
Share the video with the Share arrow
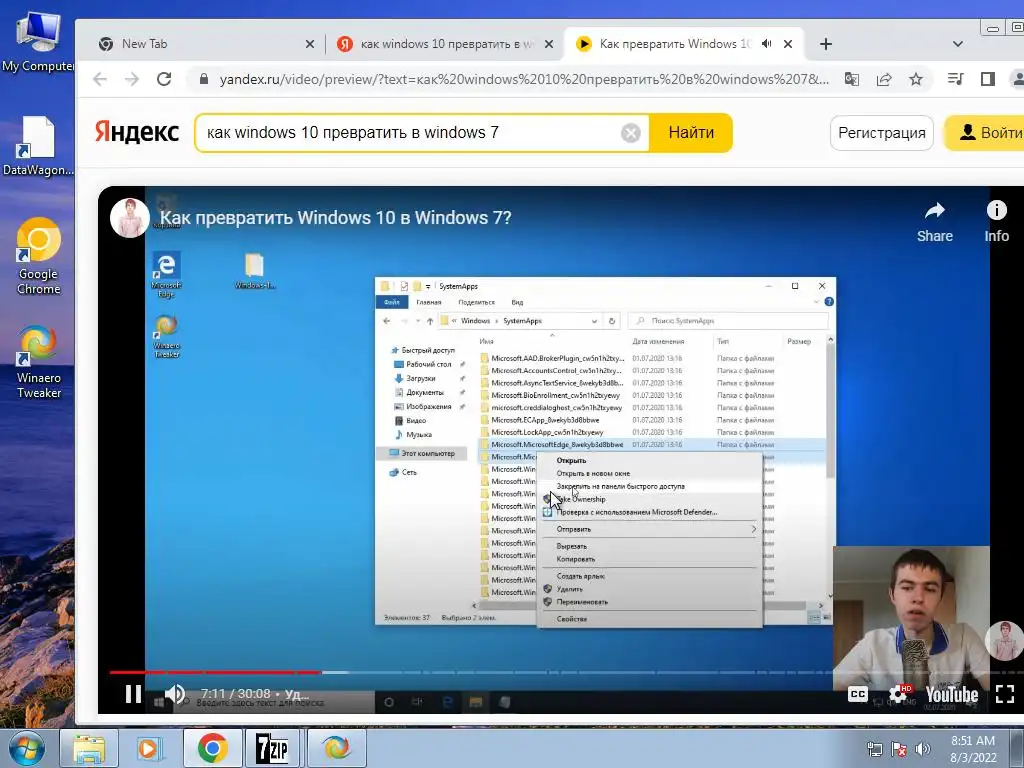coord(935,222)
